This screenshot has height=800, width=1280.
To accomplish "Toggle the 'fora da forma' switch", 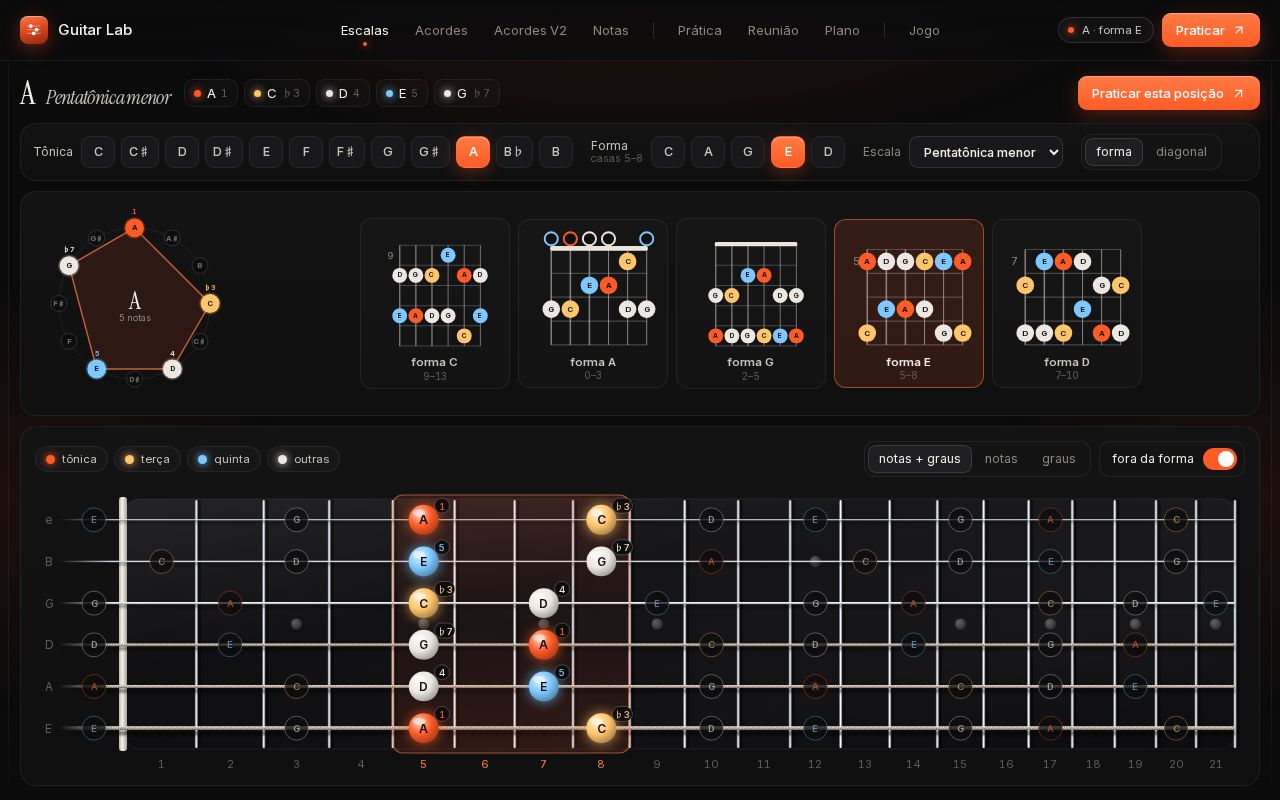I will [1220, 459].
